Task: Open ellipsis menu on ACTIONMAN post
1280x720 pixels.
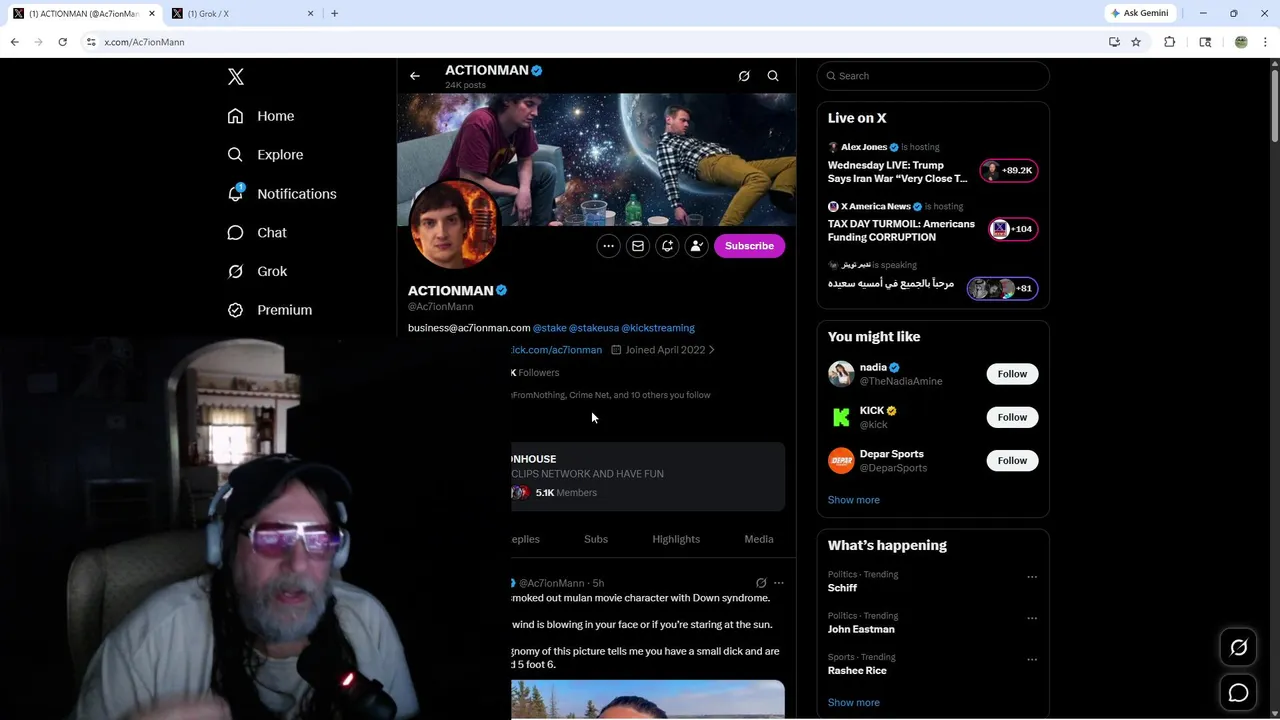Action: click(779, 583)
